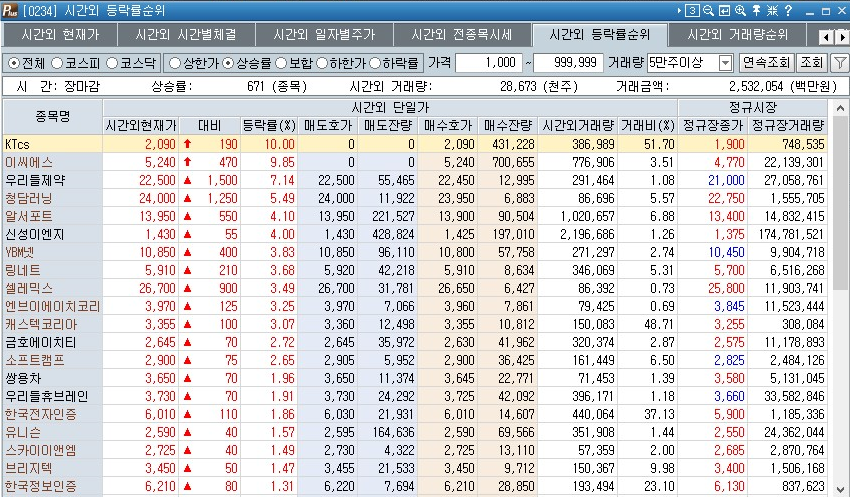Select the 한국정보인증 stock name
Screen dimensions: 850x497
coord(41,486)
